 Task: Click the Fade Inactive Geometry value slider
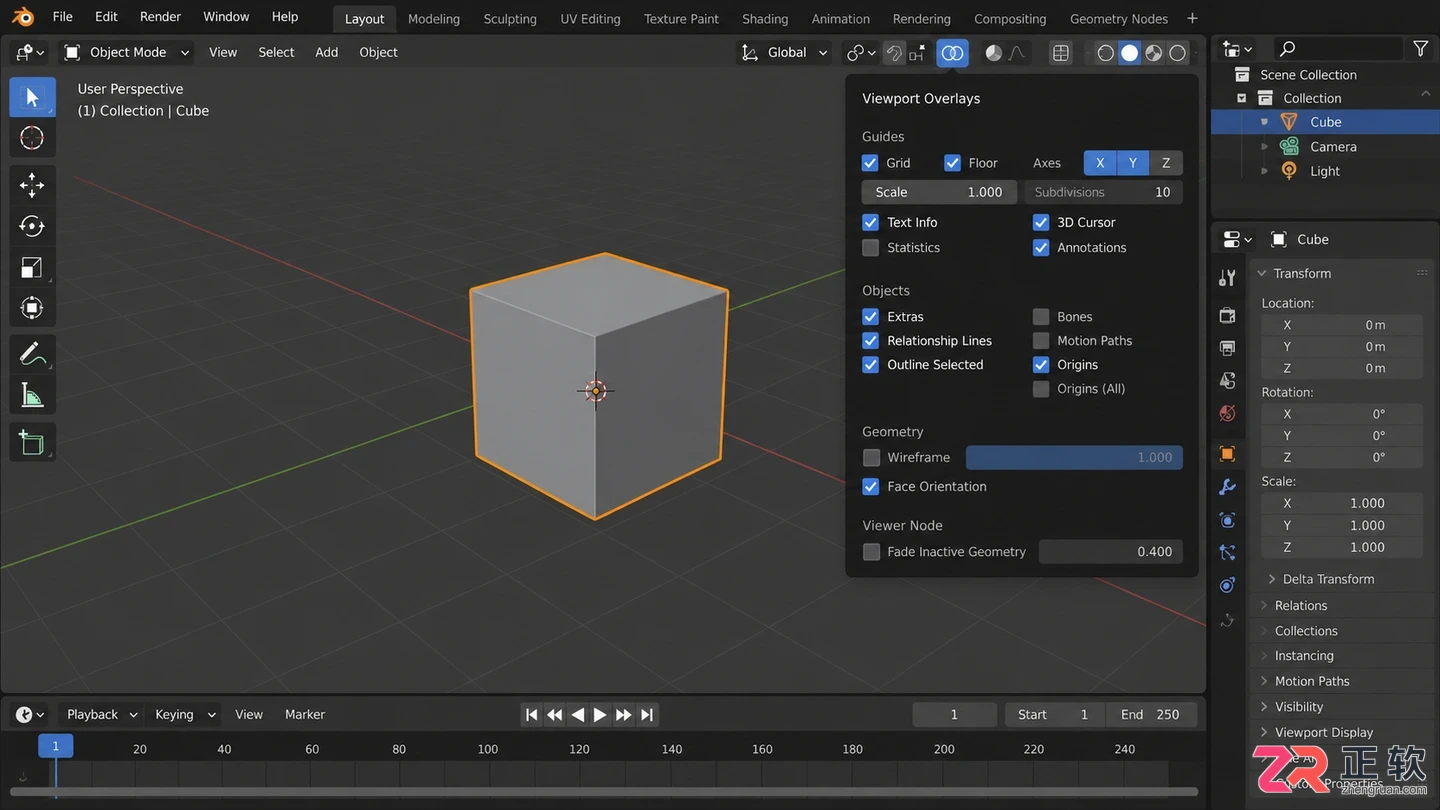click(1111, 552)
